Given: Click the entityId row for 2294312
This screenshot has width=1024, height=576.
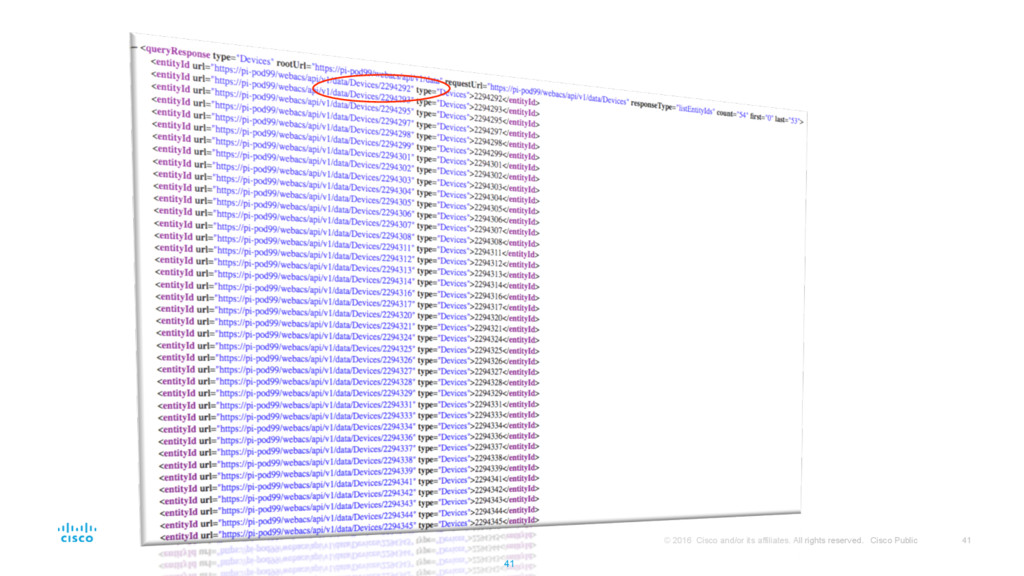Looking at the screenshot, I should pyautogui.click(x=347, y=258).
